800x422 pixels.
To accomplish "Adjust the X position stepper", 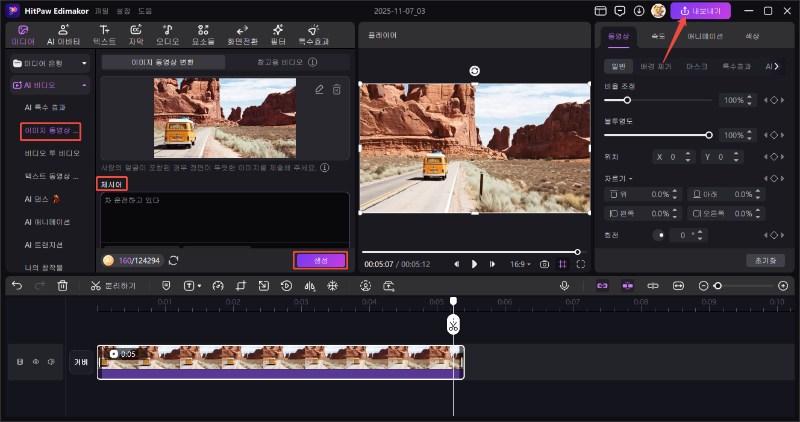I will click(x=688, y=157).
